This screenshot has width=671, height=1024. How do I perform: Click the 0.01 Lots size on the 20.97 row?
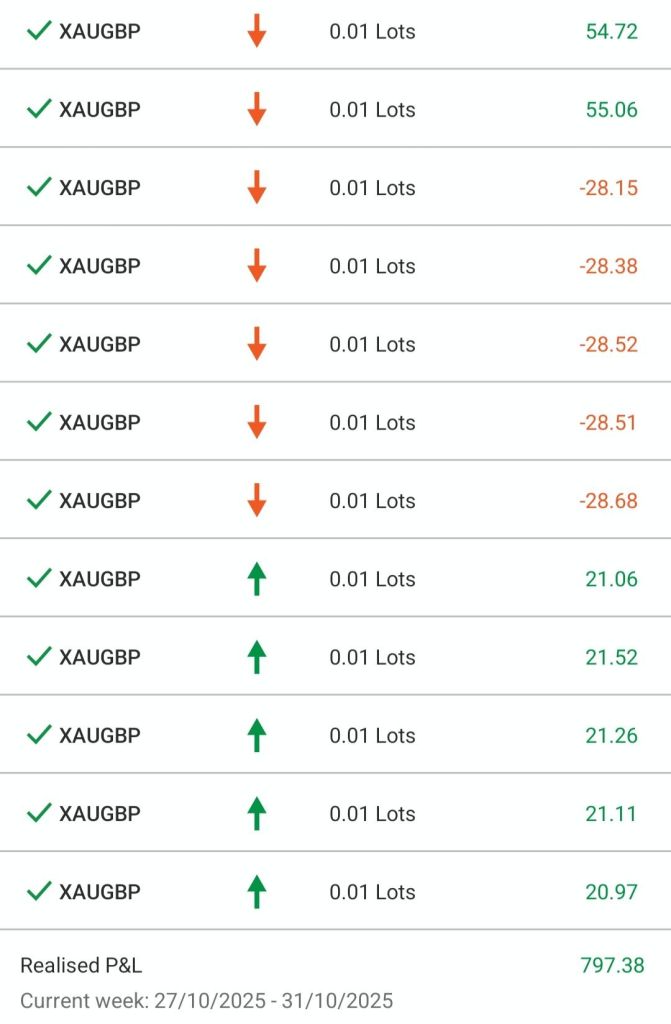[372, 892]
